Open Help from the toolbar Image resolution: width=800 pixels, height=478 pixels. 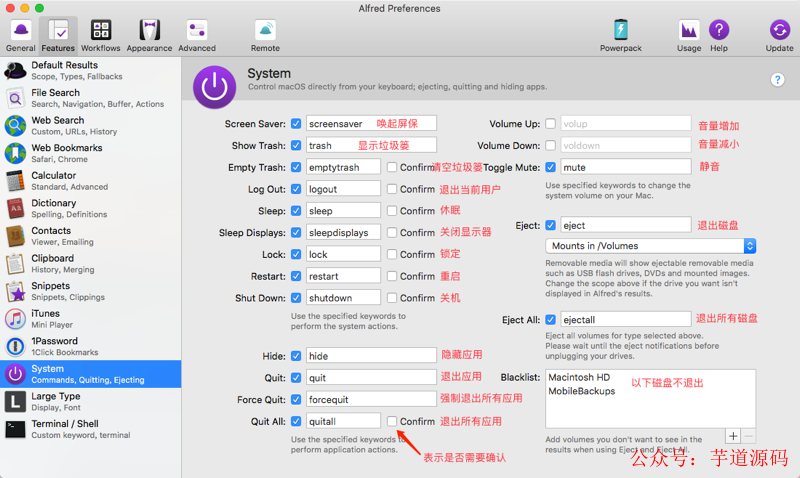click(719, 36)
